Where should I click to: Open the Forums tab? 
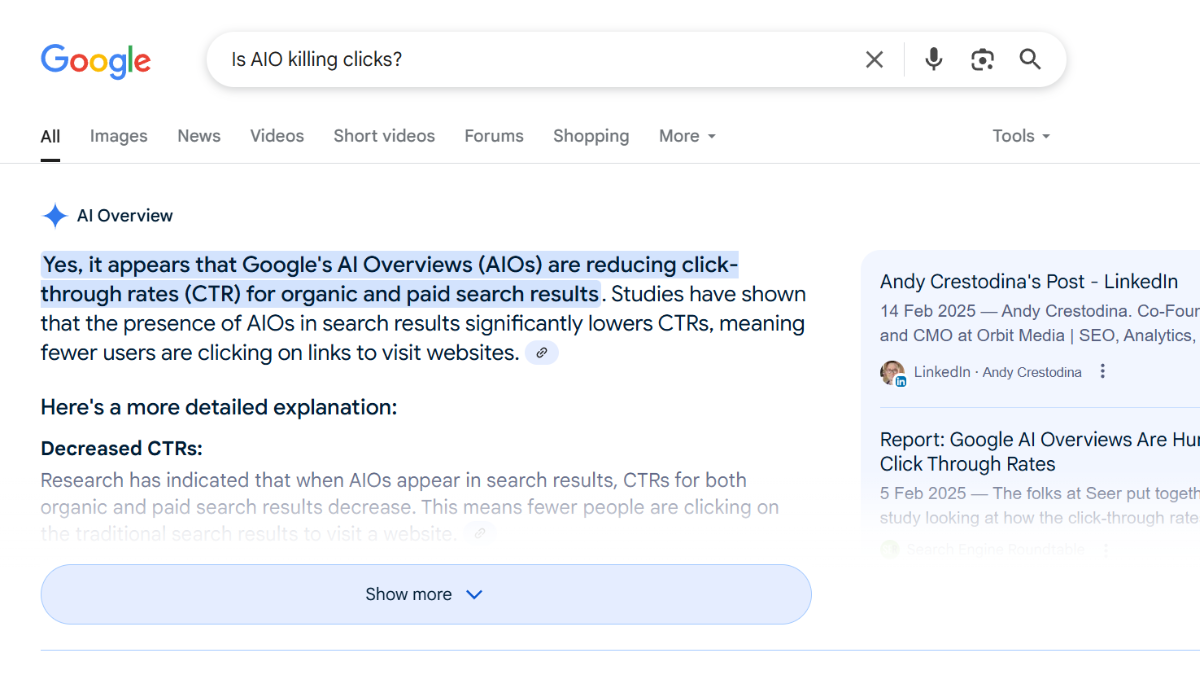[x=494, y=136]
